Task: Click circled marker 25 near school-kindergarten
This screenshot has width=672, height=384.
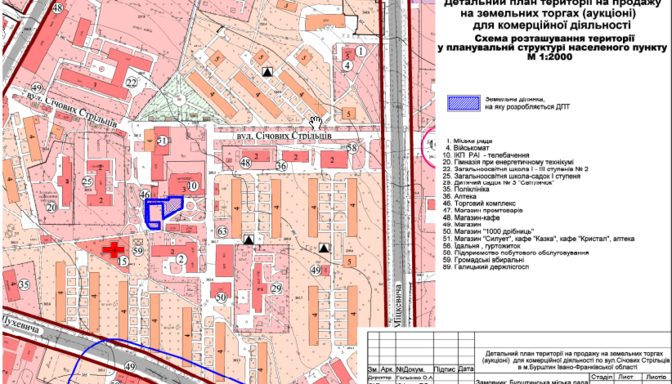Action: coord(87,181)
